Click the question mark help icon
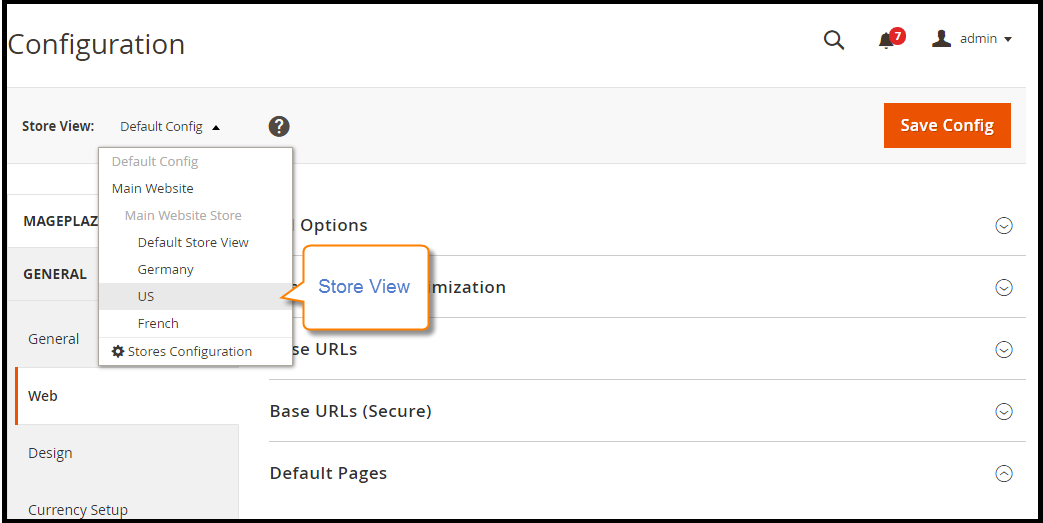The height and width of the screenshot is (523, 1043). tap(279, 126)
